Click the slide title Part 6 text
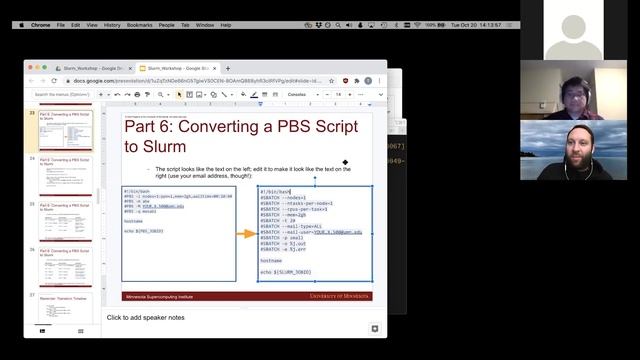This screenshot has height=360, width=640. (241, 136)
